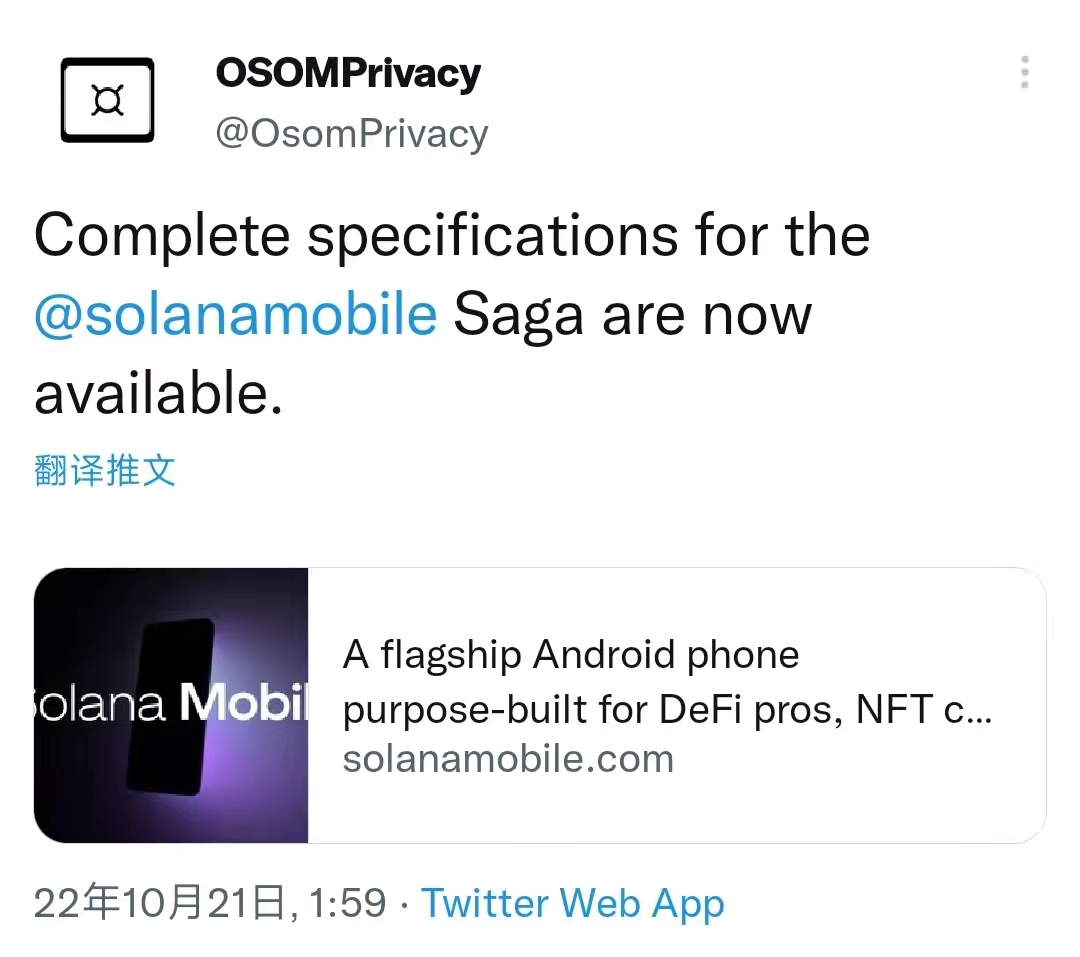
Task: Click the 翻译推文 translate link
Action: pos(104,470)
